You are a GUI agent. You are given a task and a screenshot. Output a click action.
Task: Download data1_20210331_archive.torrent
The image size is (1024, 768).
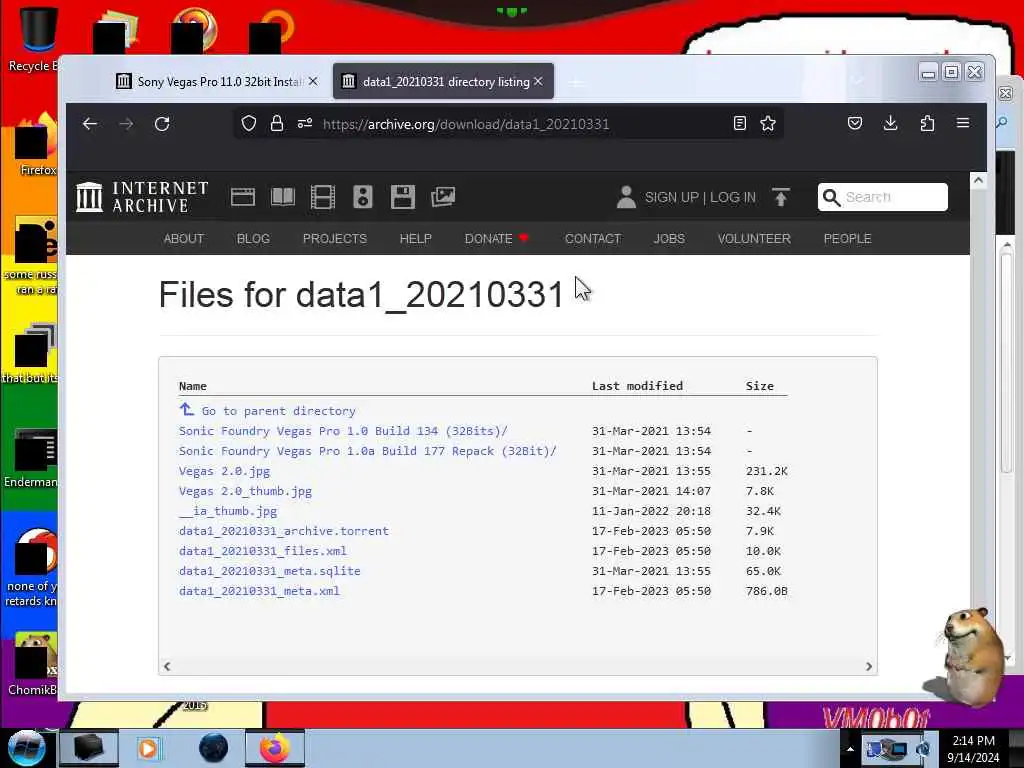click(283, 531)
